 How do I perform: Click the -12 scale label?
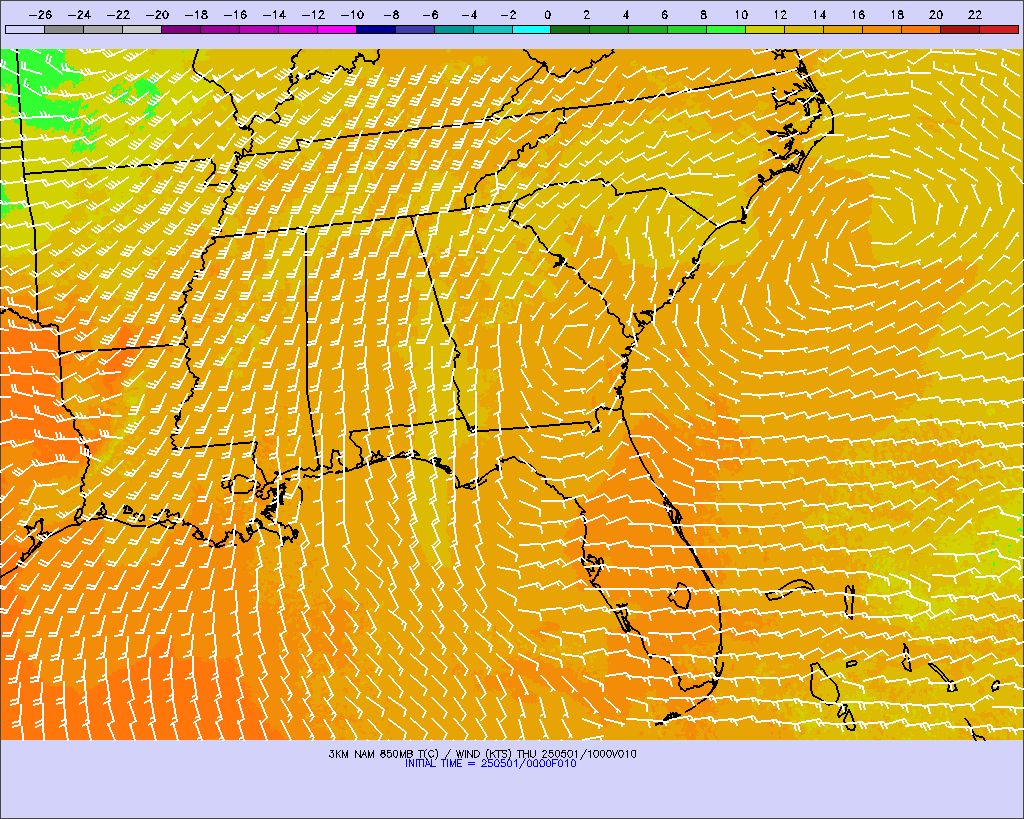(x=313, y=14)
